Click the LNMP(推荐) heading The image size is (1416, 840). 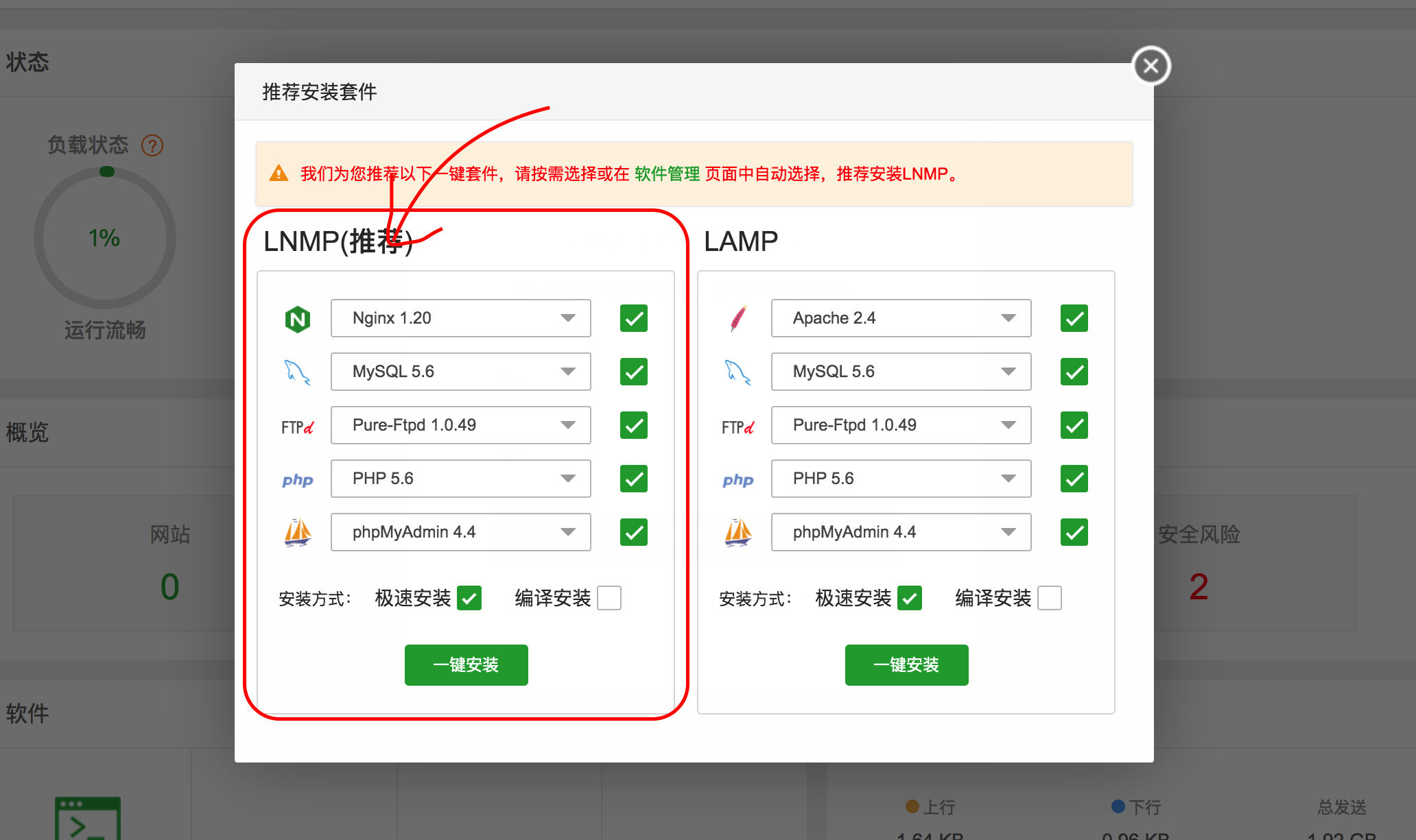pos(338,241)
